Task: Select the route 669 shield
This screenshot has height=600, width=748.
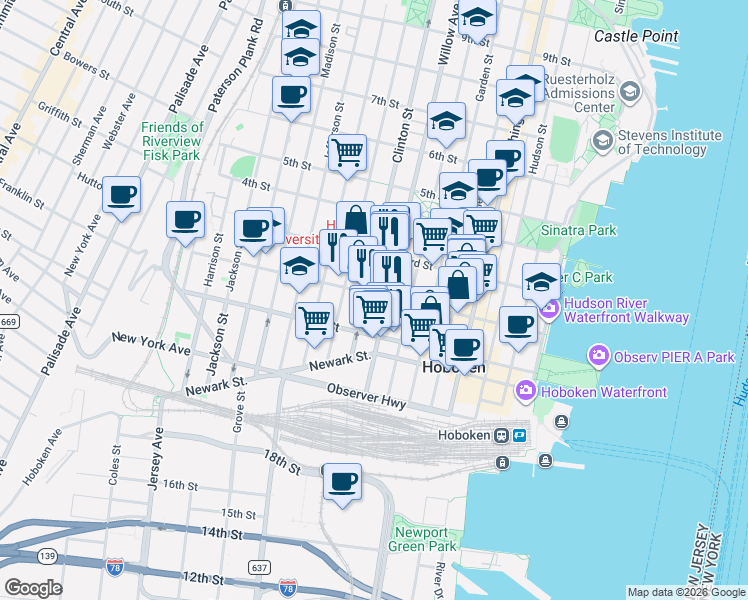Action: 9,321
